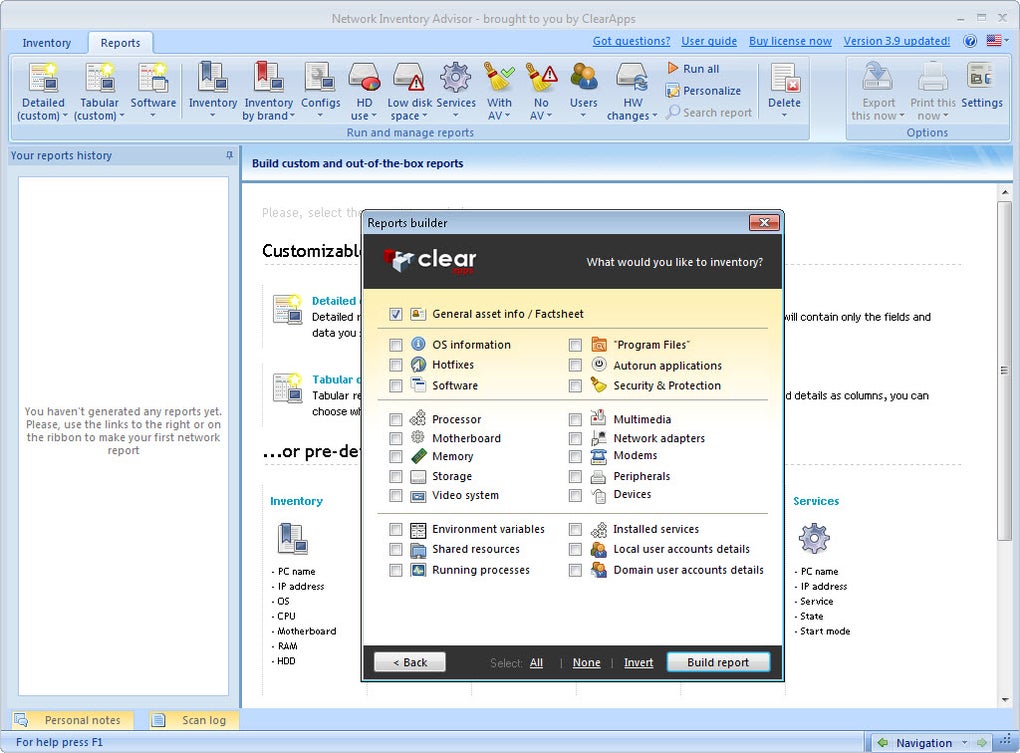Click the Print this now icon
1020x753 pixels.
pyautogui.click(x=933, y=77)
